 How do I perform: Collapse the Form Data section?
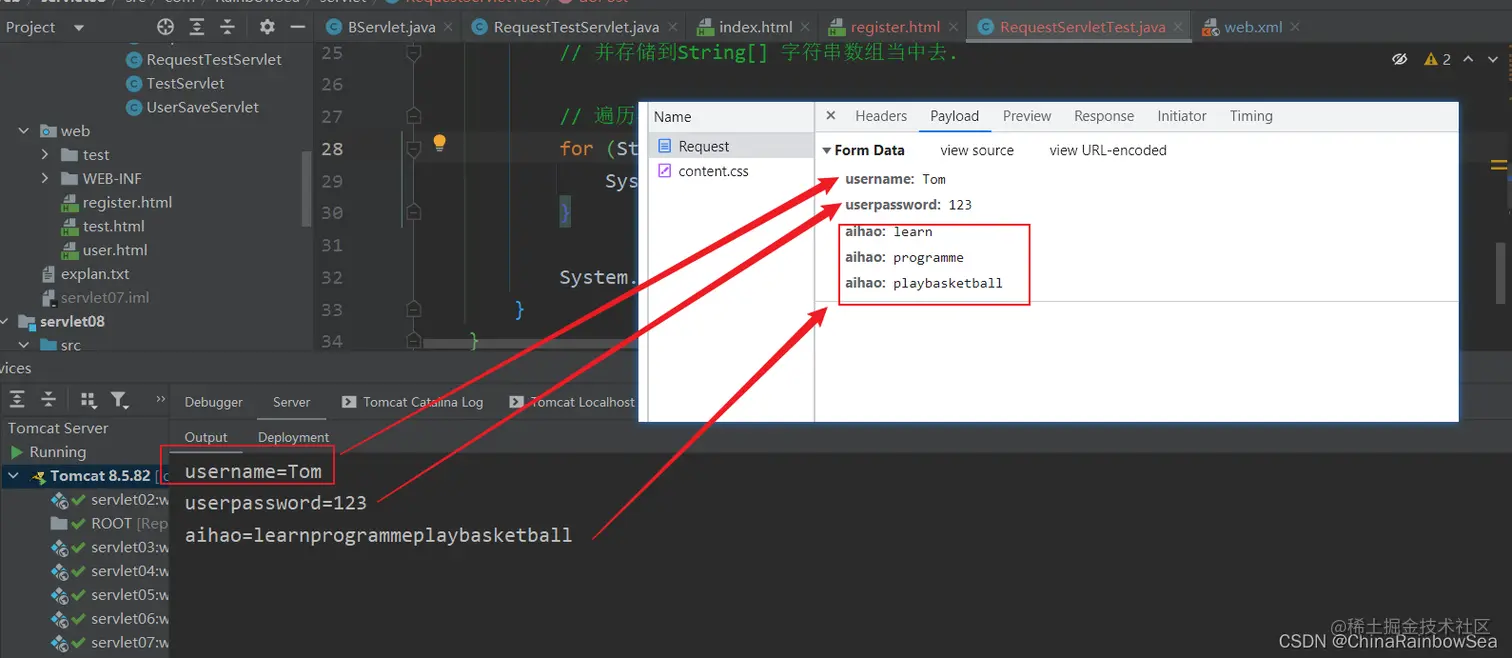point(827,151)
